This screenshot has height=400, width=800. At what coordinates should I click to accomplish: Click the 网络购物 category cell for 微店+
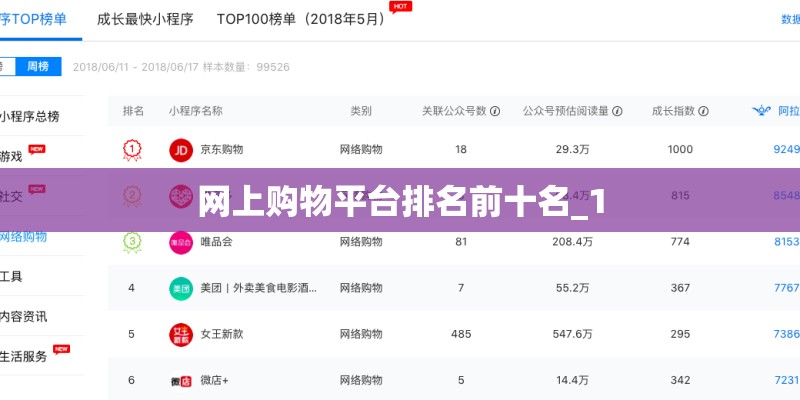tap(361, 380)
